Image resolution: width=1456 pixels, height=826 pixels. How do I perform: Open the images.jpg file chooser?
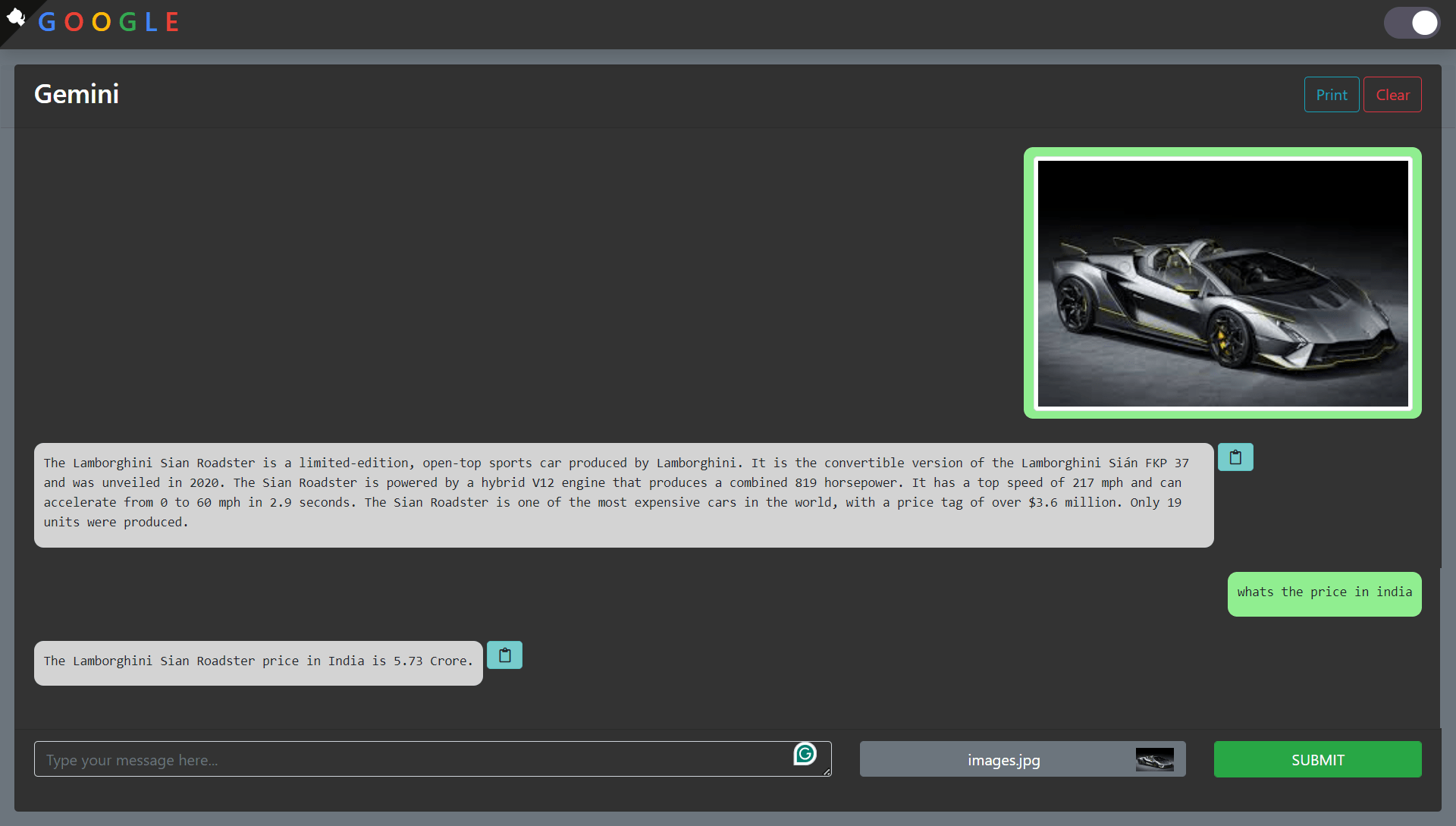(1003, 759)
